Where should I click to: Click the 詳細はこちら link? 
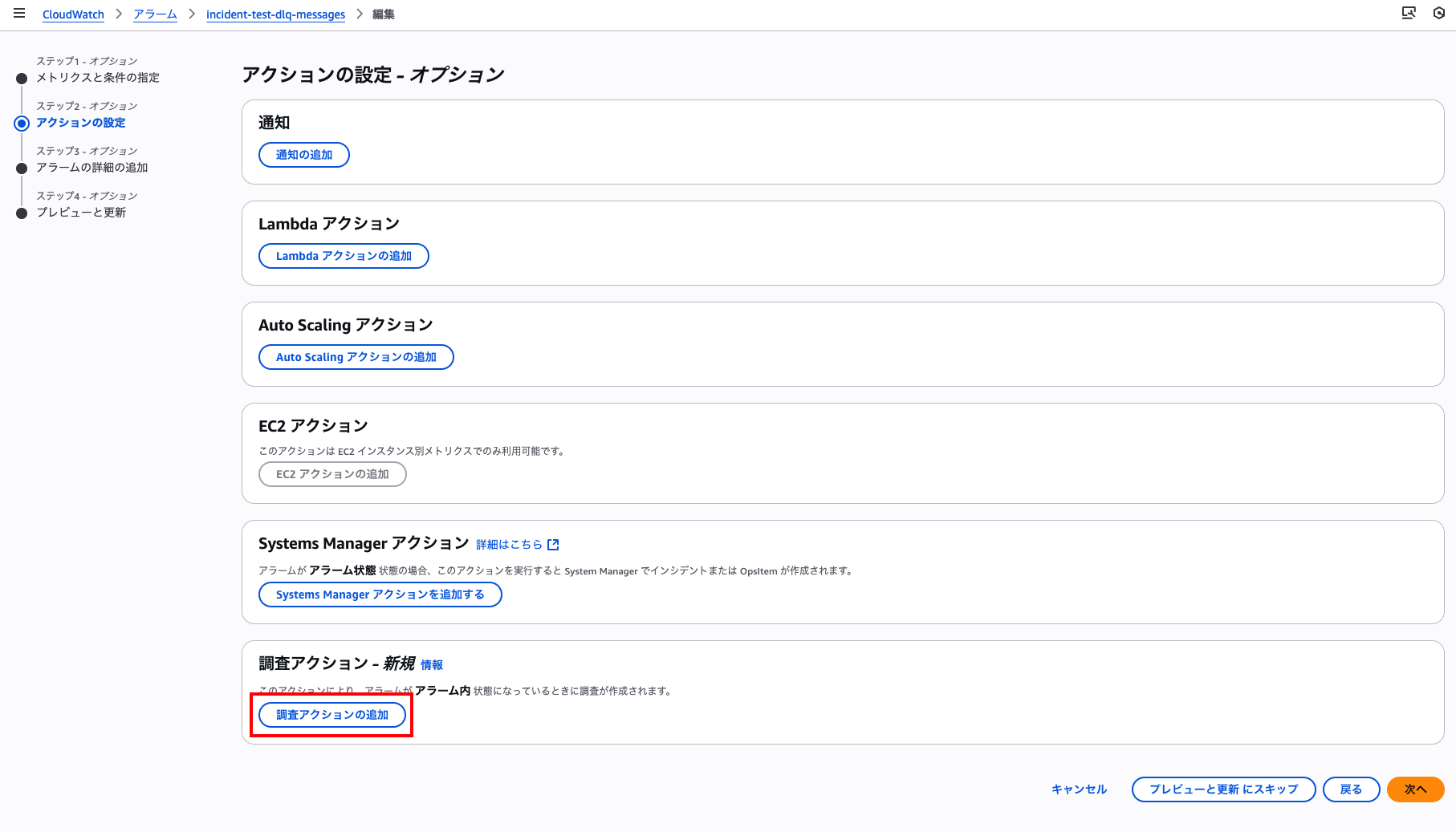pyautogui.click(x=509, y=545)
